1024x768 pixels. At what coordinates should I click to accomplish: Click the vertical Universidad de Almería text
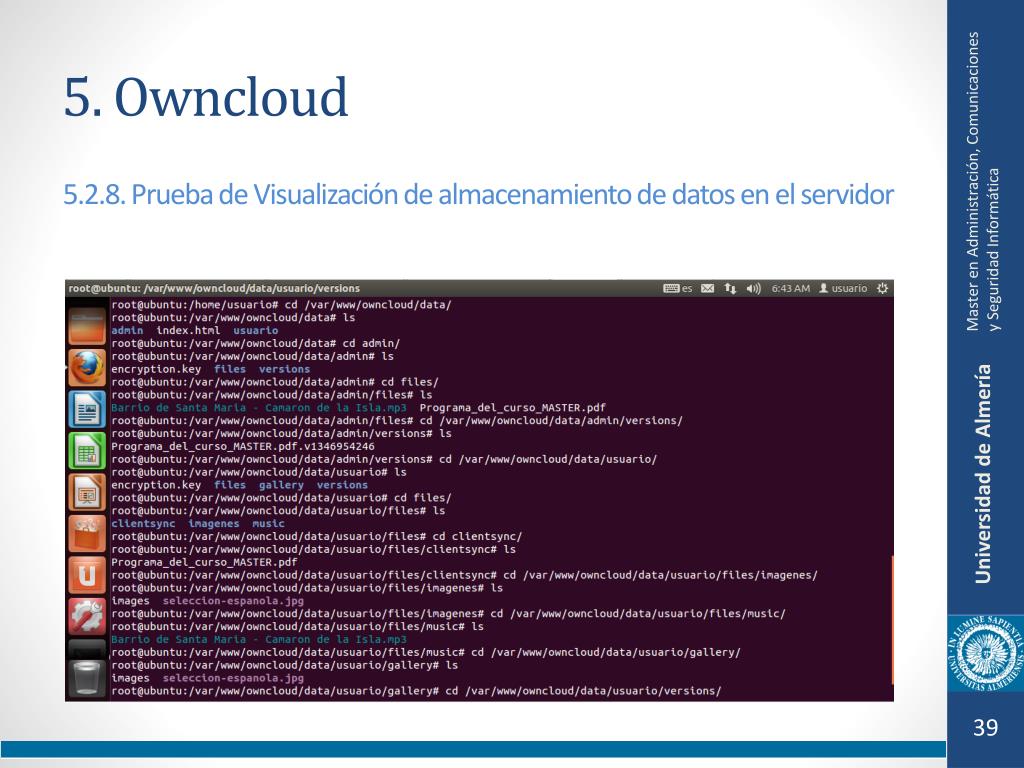coord(983,473)
